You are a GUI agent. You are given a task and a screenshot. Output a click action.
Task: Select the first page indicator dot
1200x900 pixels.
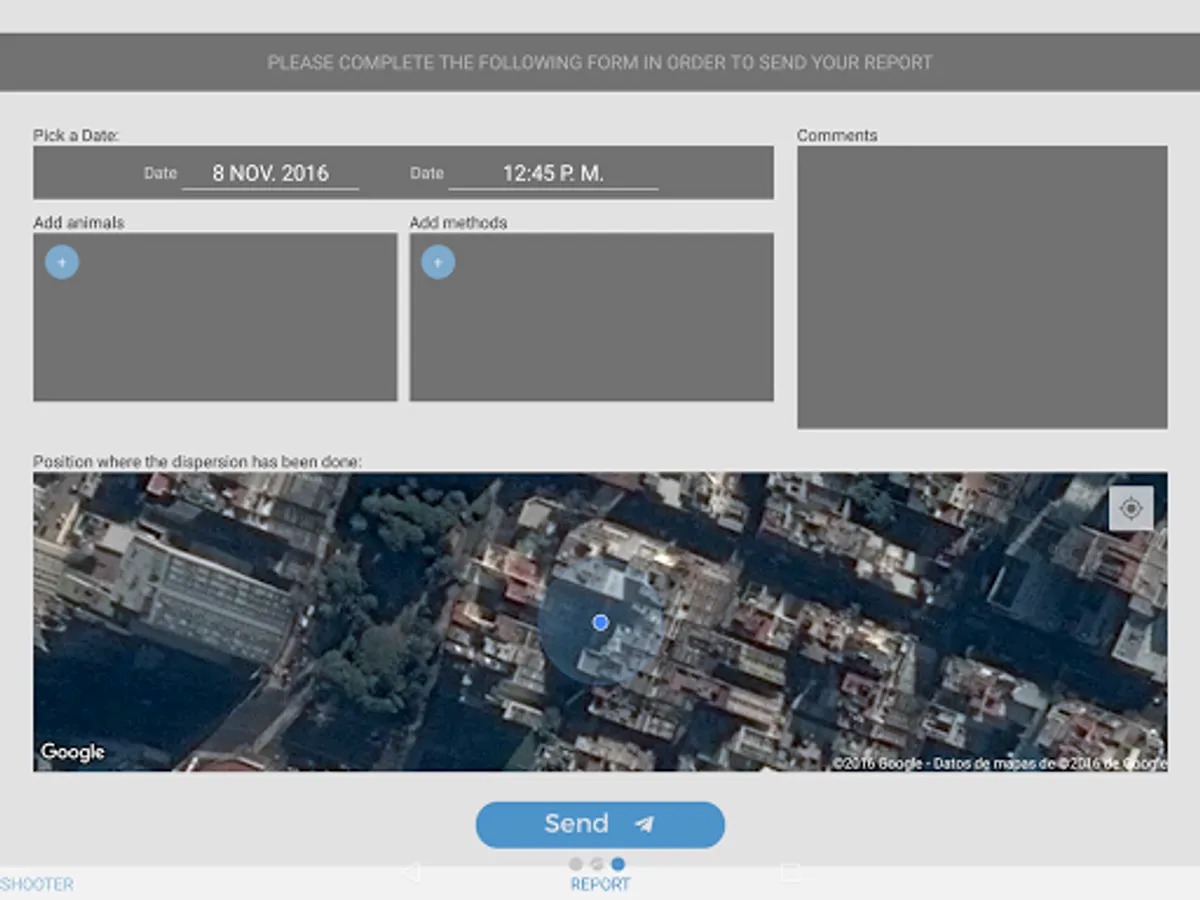(575, 864)
